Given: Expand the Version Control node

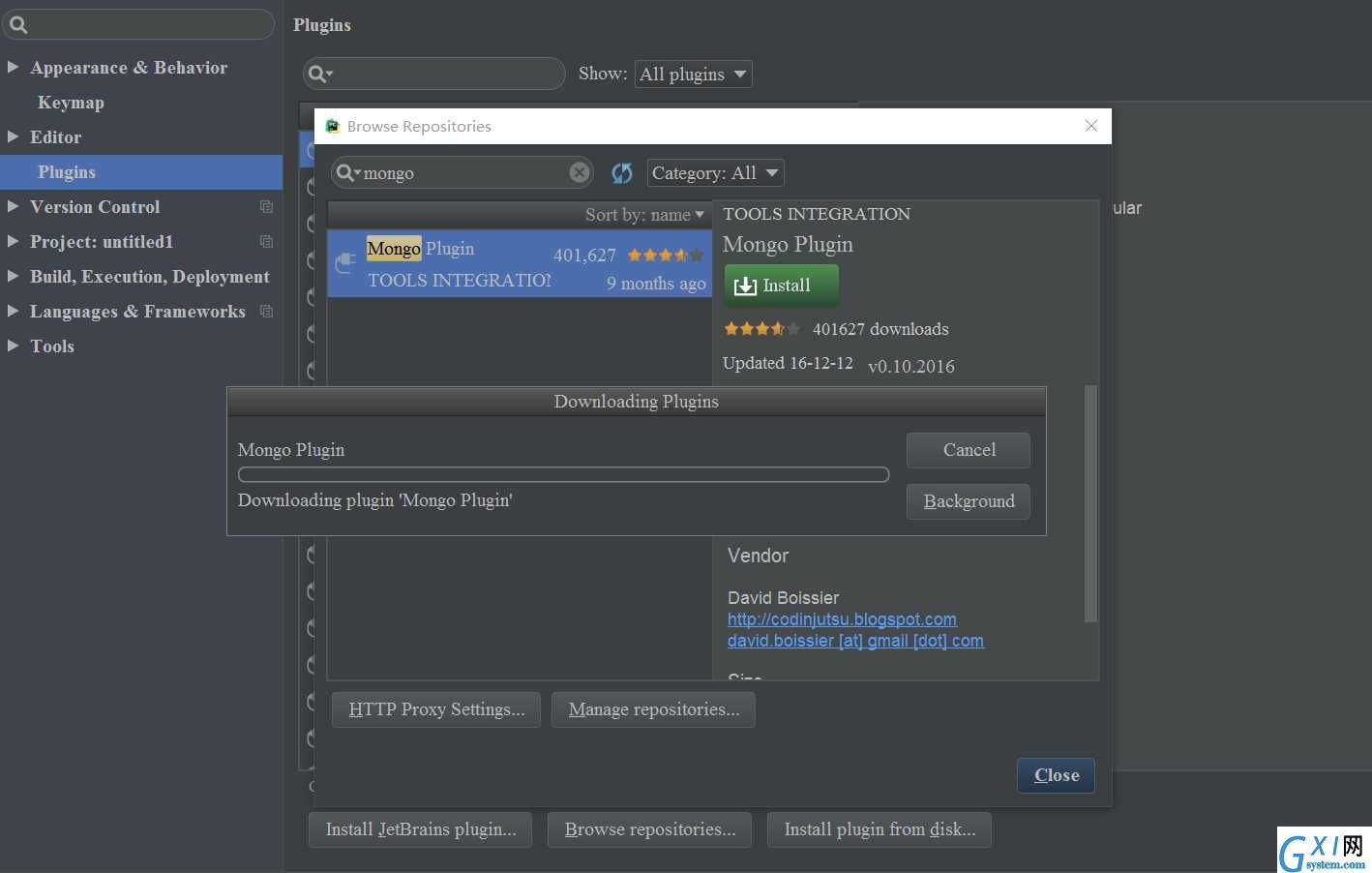Looking at the screenshot, I should [x=14, y=206].
